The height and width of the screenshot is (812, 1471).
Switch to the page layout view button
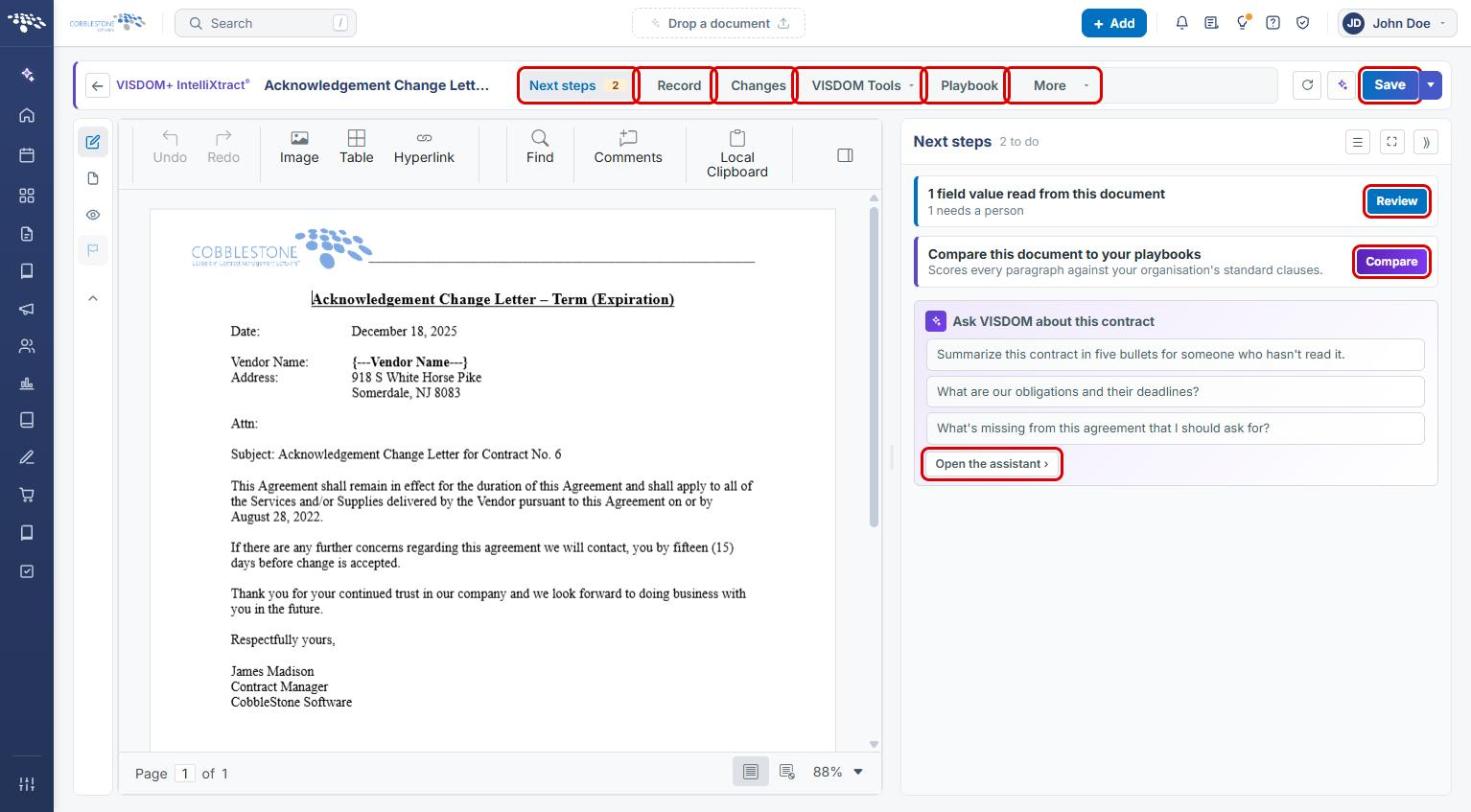[751, 772]
